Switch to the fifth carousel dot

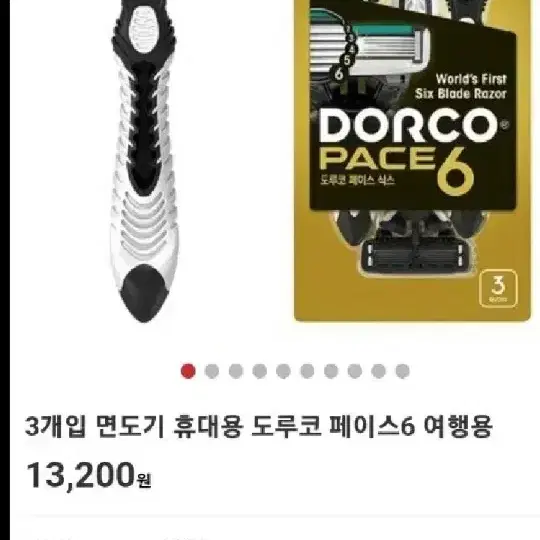click(283, 371)
